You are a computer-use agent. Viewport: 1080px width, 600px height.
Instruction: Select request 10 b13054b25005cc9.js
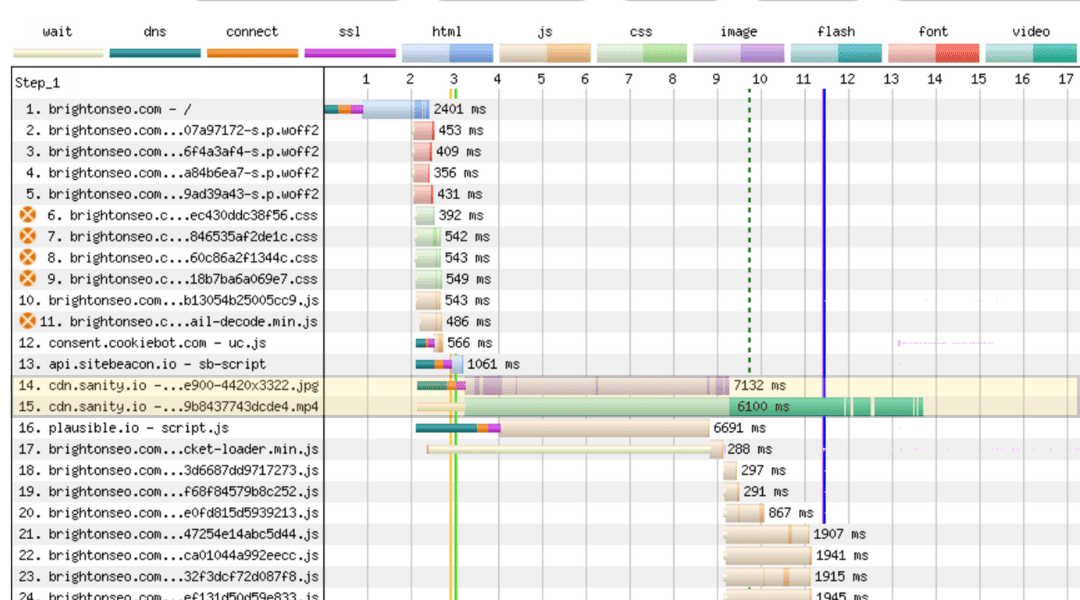click(168, 300)
